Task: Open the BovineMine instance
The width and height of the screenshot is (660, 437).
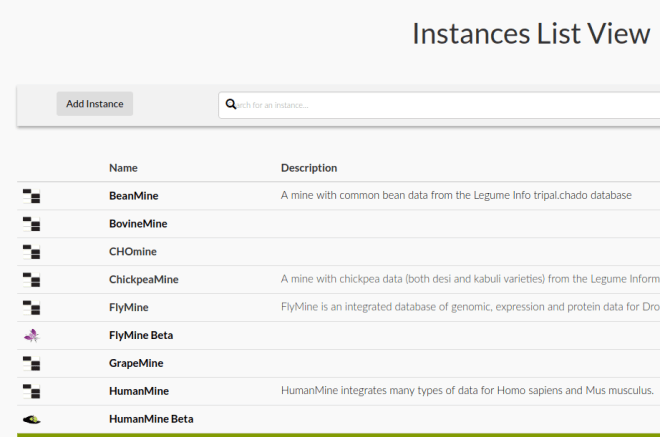Action: 138,224
